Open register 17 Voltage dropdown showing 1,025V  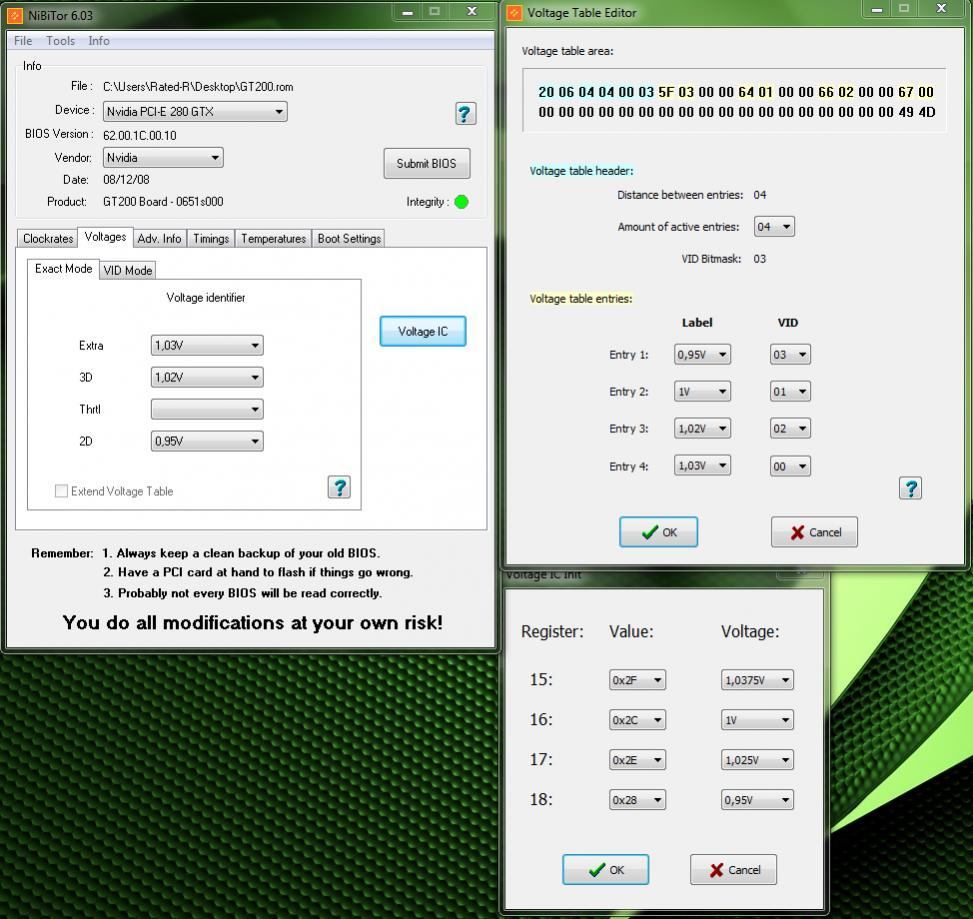pos(757,760)
